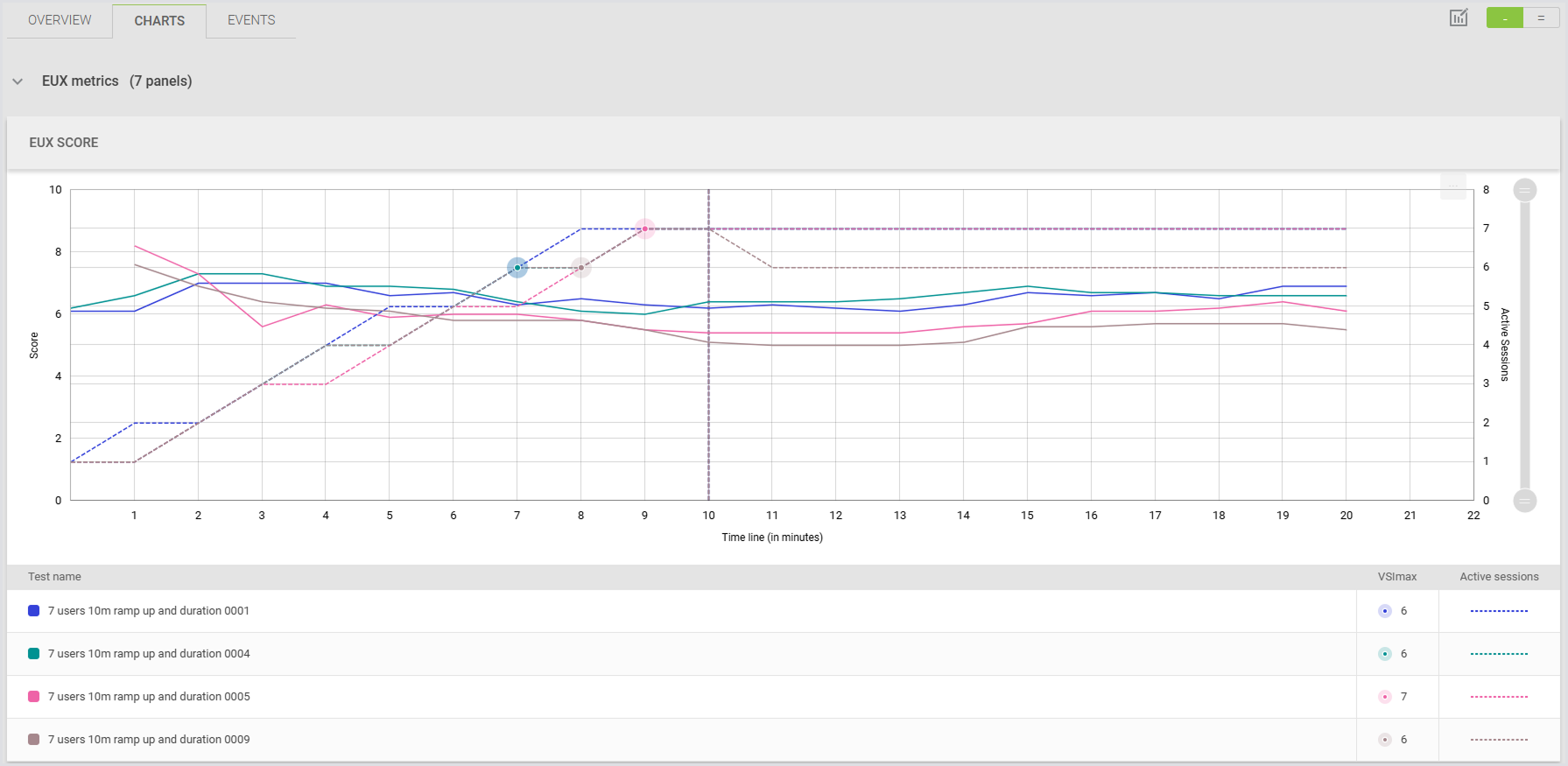Open the EVENTS tab
1568x766 pixels.
251,20
